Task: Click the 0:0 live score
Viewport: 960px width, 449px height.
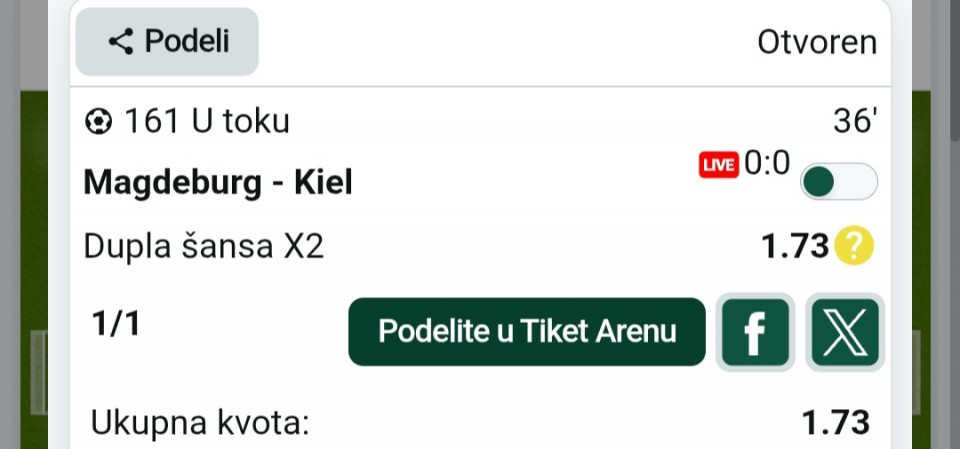Action: [767, 163]
